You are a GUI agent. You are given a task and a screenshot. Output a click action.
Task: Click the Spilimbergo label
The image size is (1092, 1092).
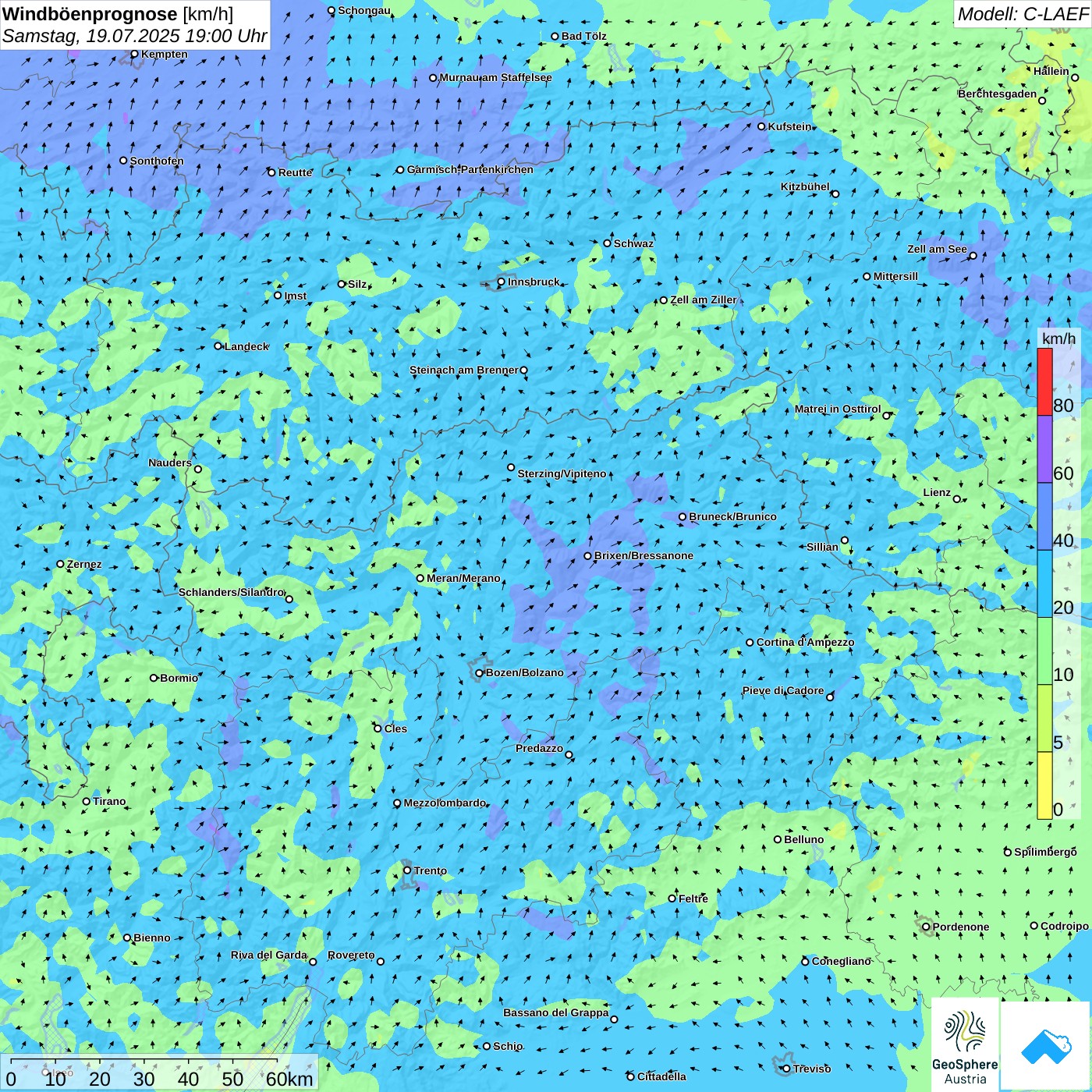tap(1045, 852)
